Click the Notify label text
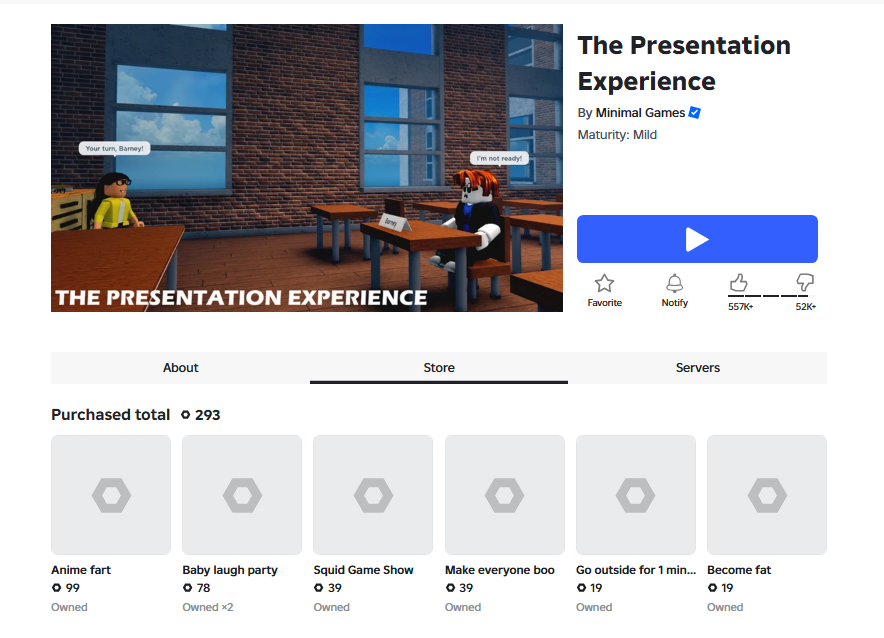884x638 pixels. tap(674, 303)
